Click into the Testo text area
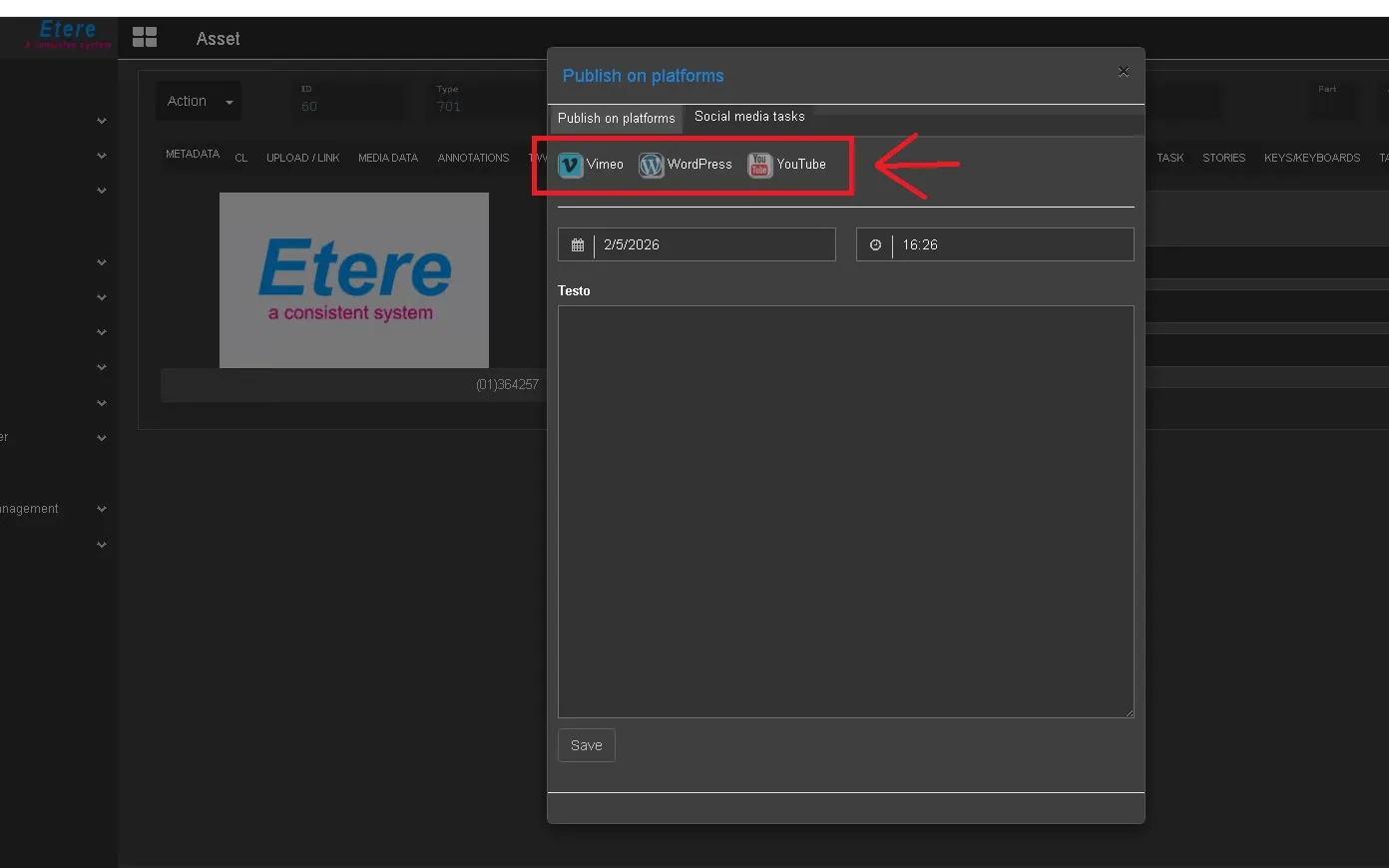Image resolution: width=1389 pixels, height=868 pixels. (x=845, y=511)
